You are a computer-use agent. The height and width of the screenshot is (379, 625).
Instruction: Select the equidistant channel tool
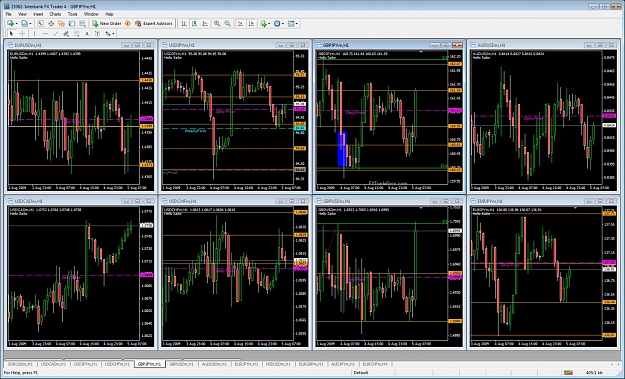(66, 33)
